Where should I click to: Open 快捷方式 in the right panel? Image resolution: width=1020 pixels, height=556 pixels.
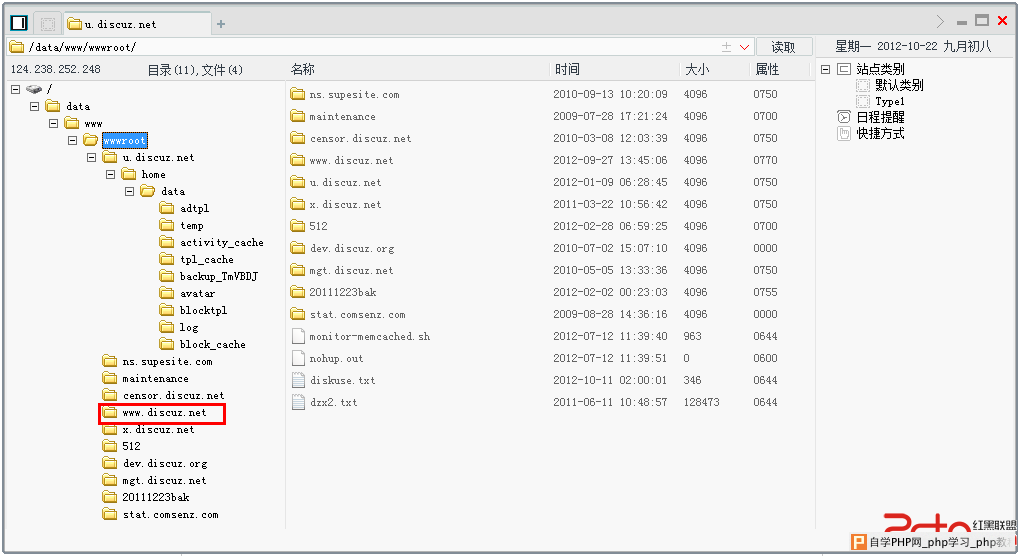click(x=880, y=133)
